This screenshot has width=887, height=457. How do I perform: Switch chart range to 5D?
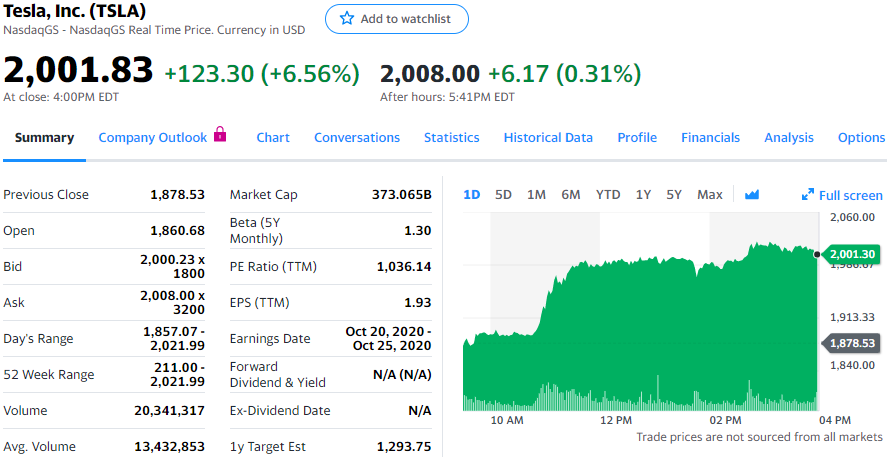[503, 195]
